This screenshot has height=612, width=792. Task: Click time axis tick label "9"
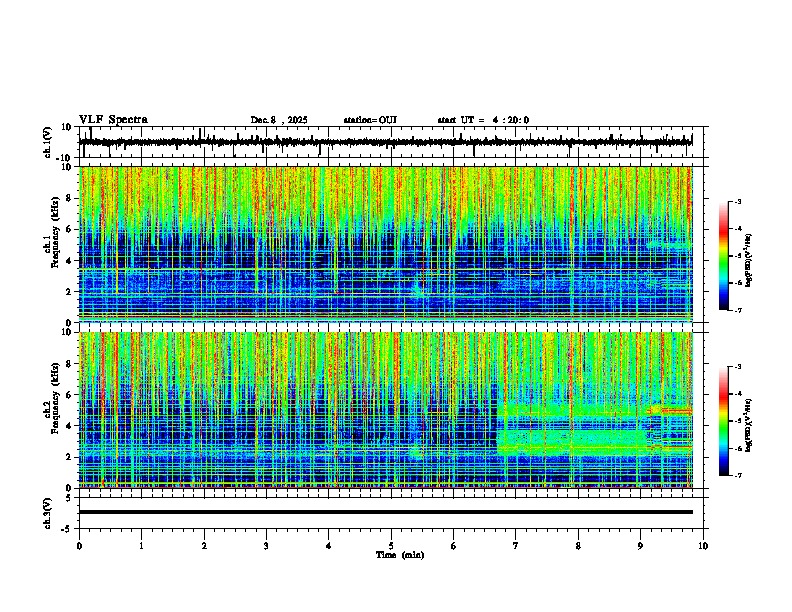[x=640, y=546]
